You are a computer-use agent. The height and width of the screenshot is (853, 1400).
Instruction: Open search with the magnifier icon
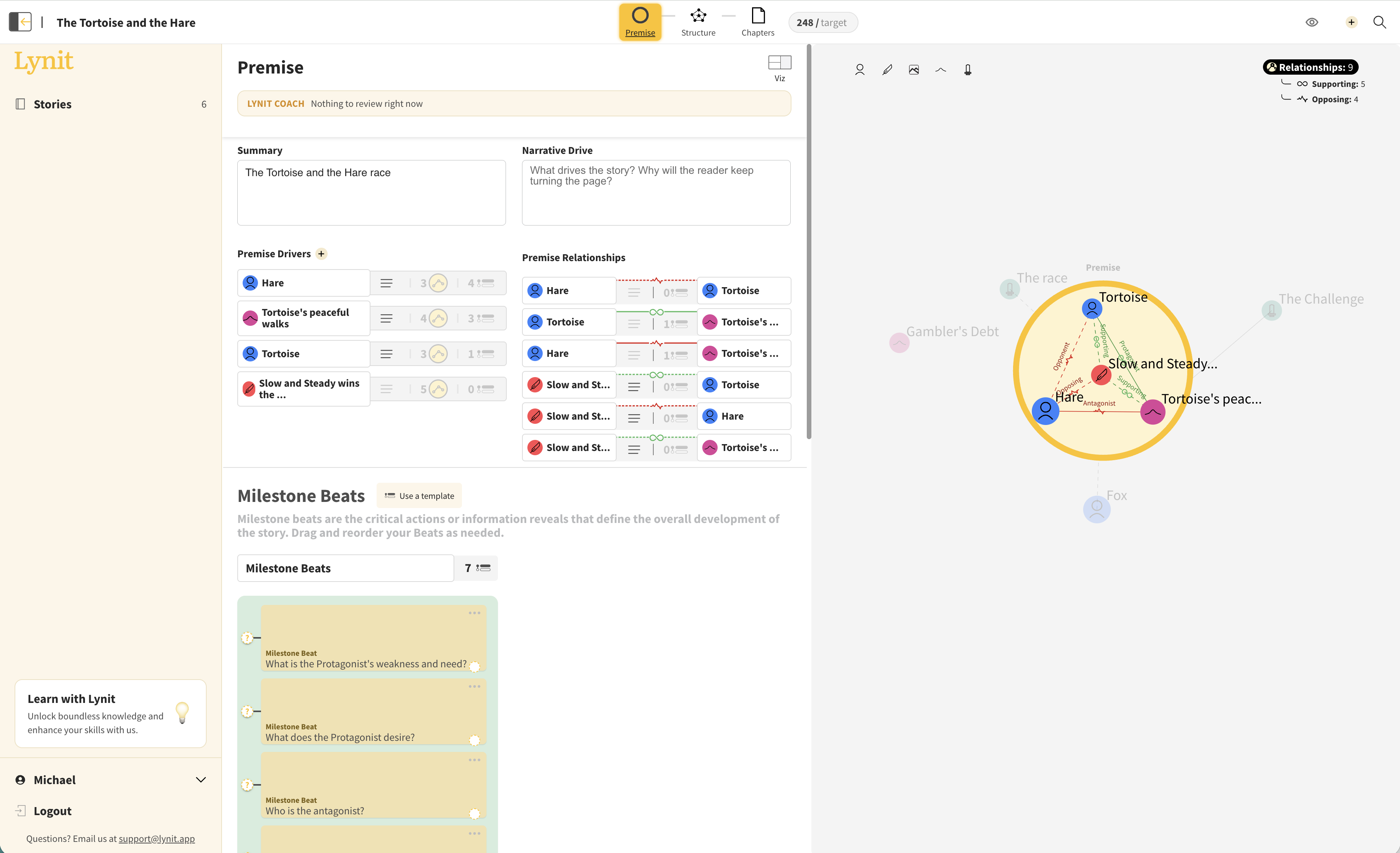[1380, 22]
